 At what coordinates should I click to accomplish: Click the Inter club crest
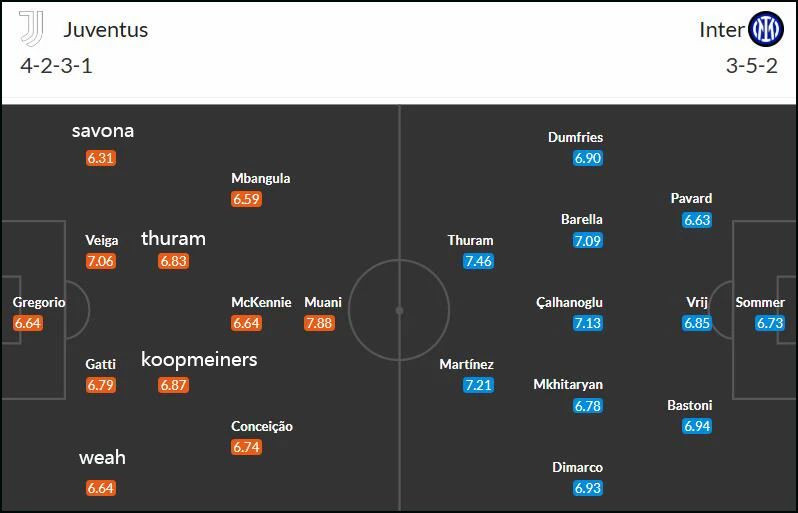click(x=766, y=29)
